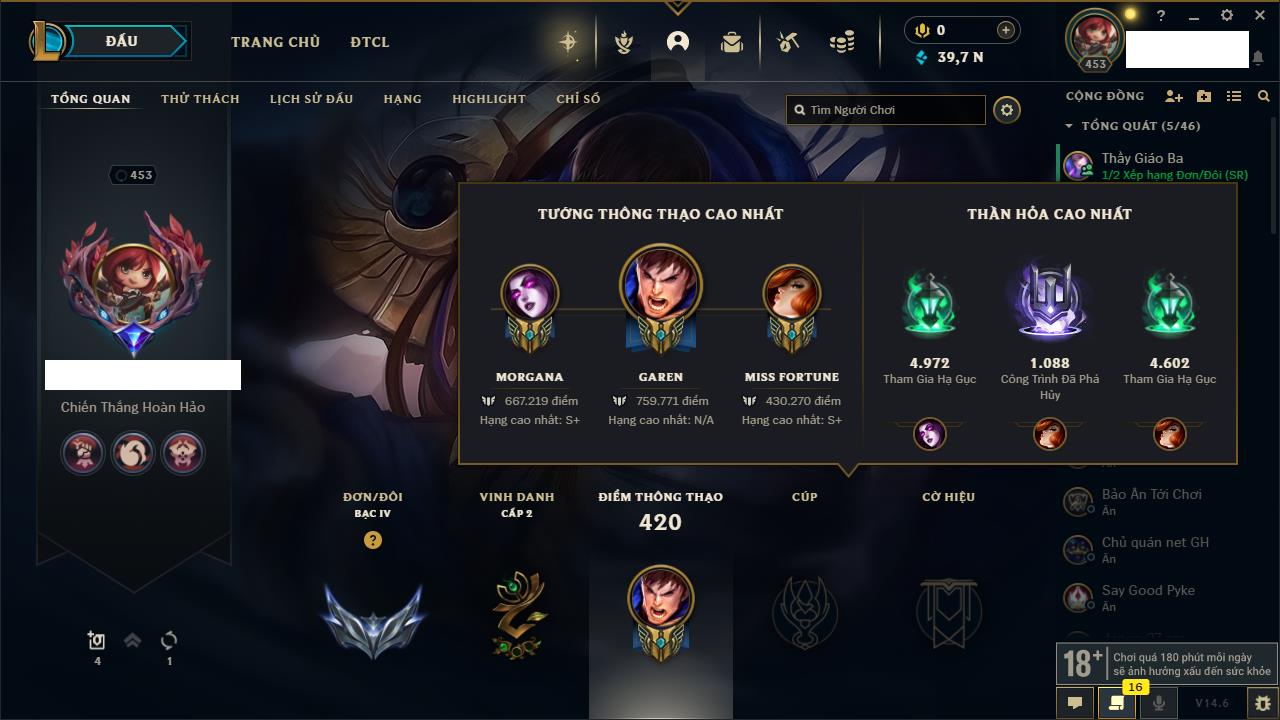Viewport: 1280px width, 720px height.
Task: Toggle the microphone mute button
Action: click(x=1158, y=703)
